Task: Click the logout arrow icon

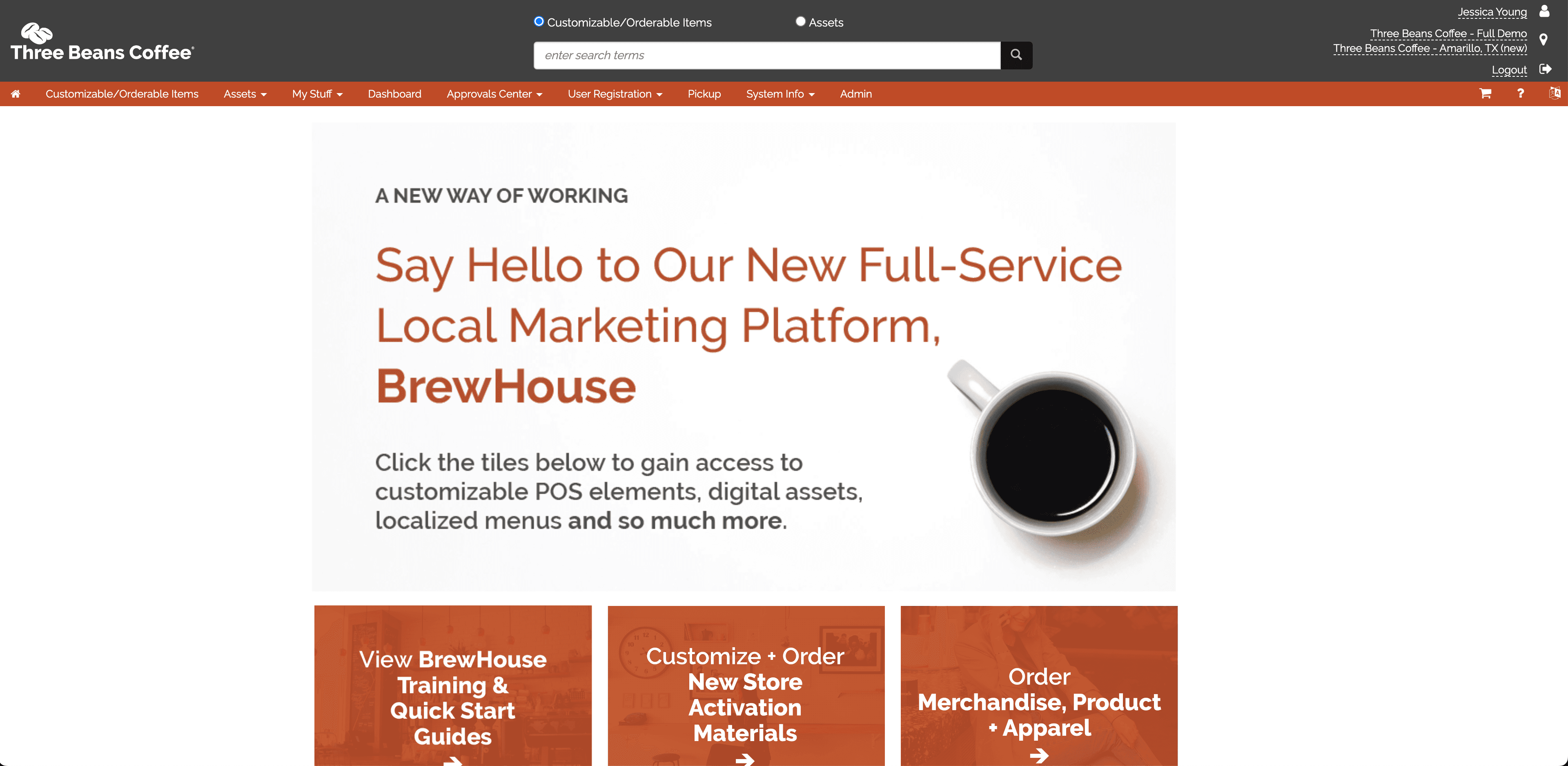Action: (x=1545, y=69)
